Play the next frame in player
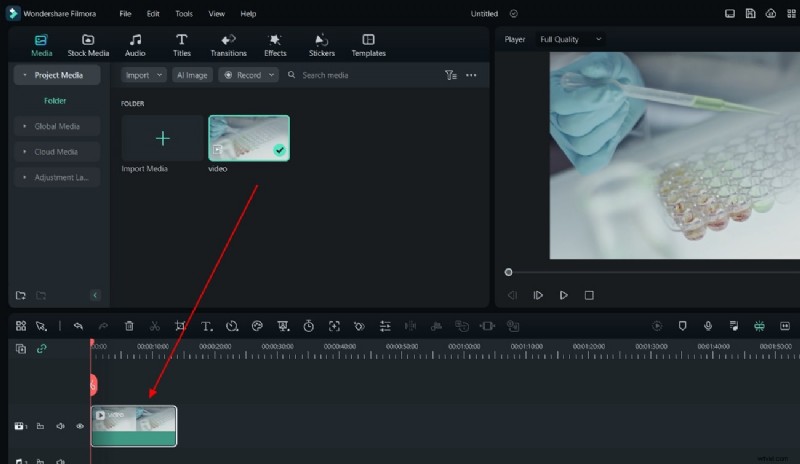Screen dimensions: 800x464 [538, 295]
